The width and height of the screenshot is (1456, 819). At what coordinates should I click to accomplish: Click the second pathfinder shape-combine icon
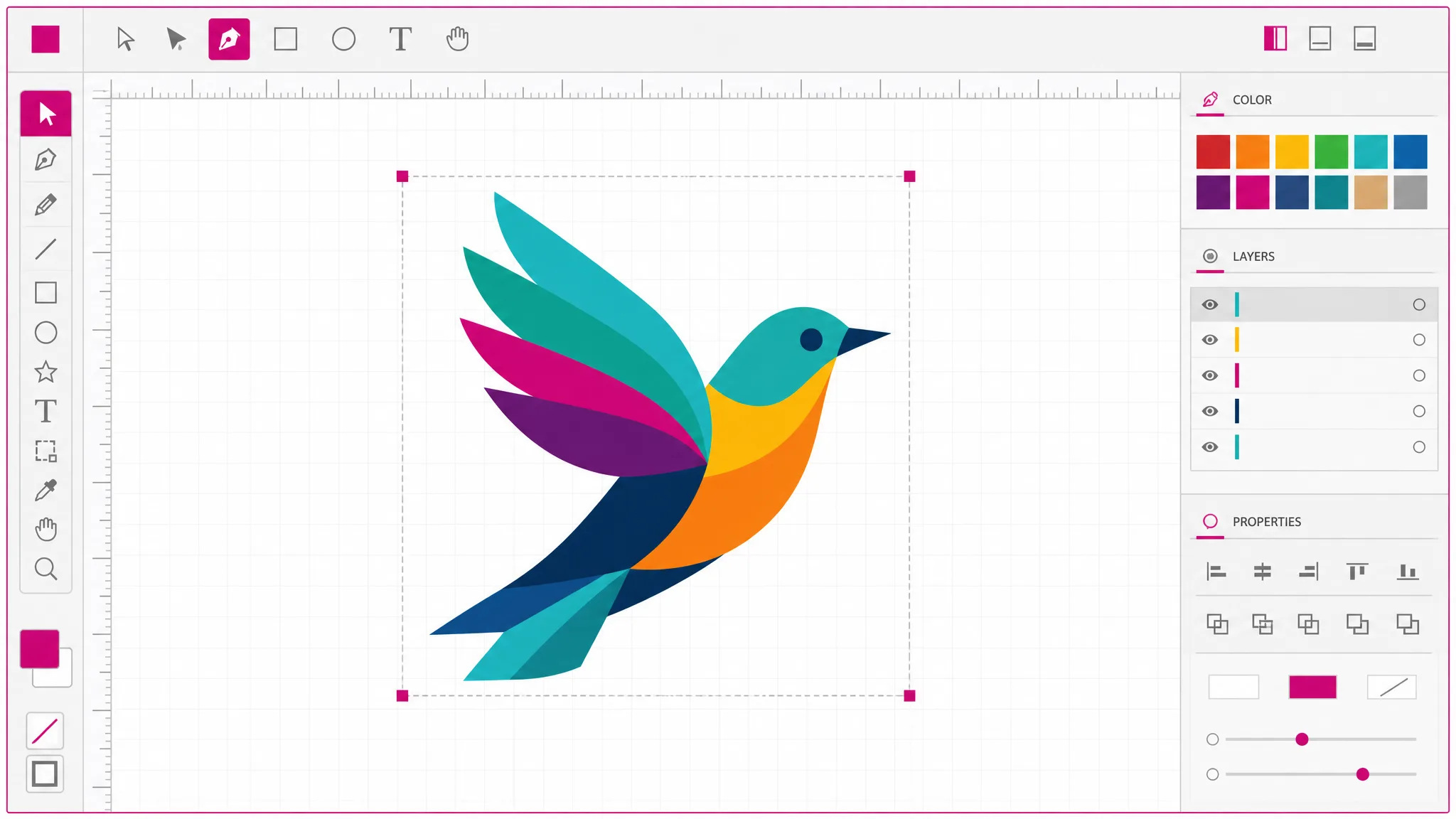click(x=1263, y=624)
